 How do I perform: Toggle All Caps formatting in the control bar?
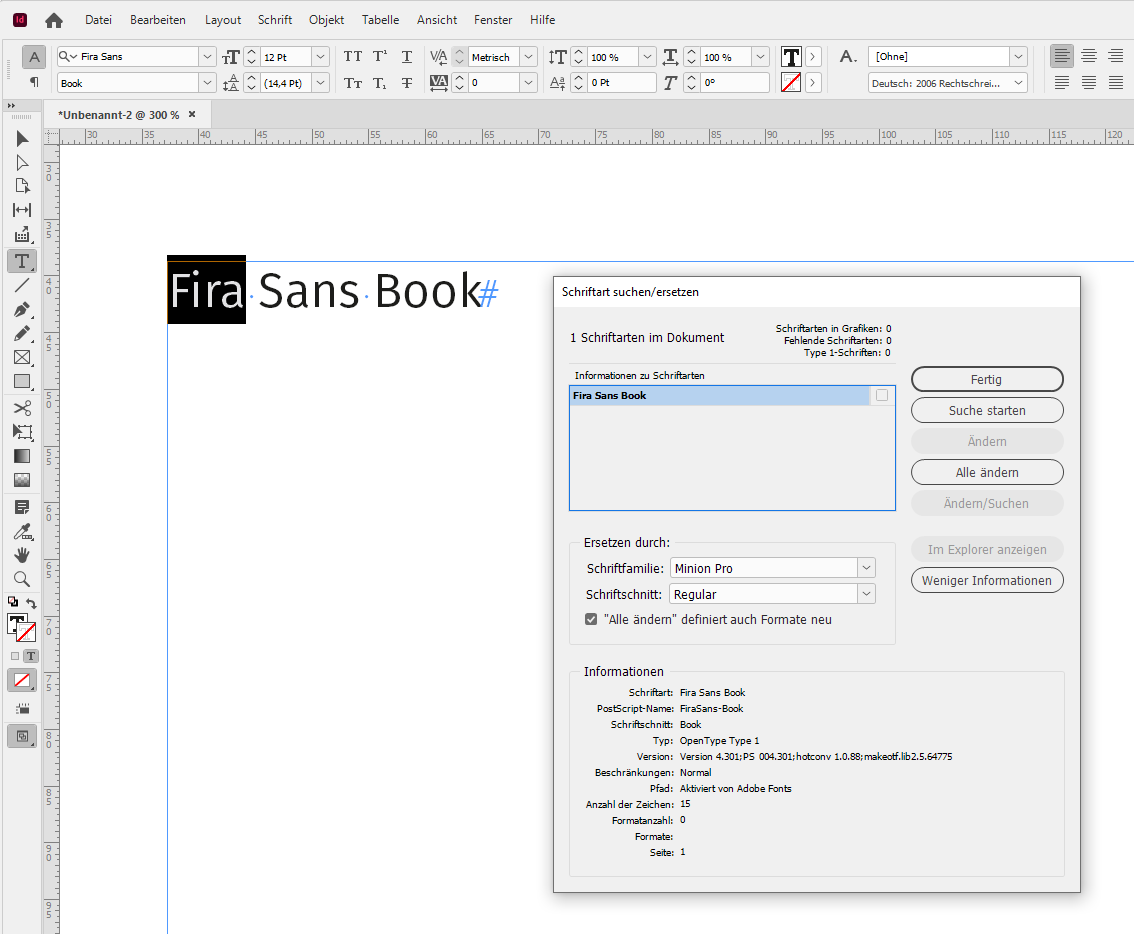352,57
